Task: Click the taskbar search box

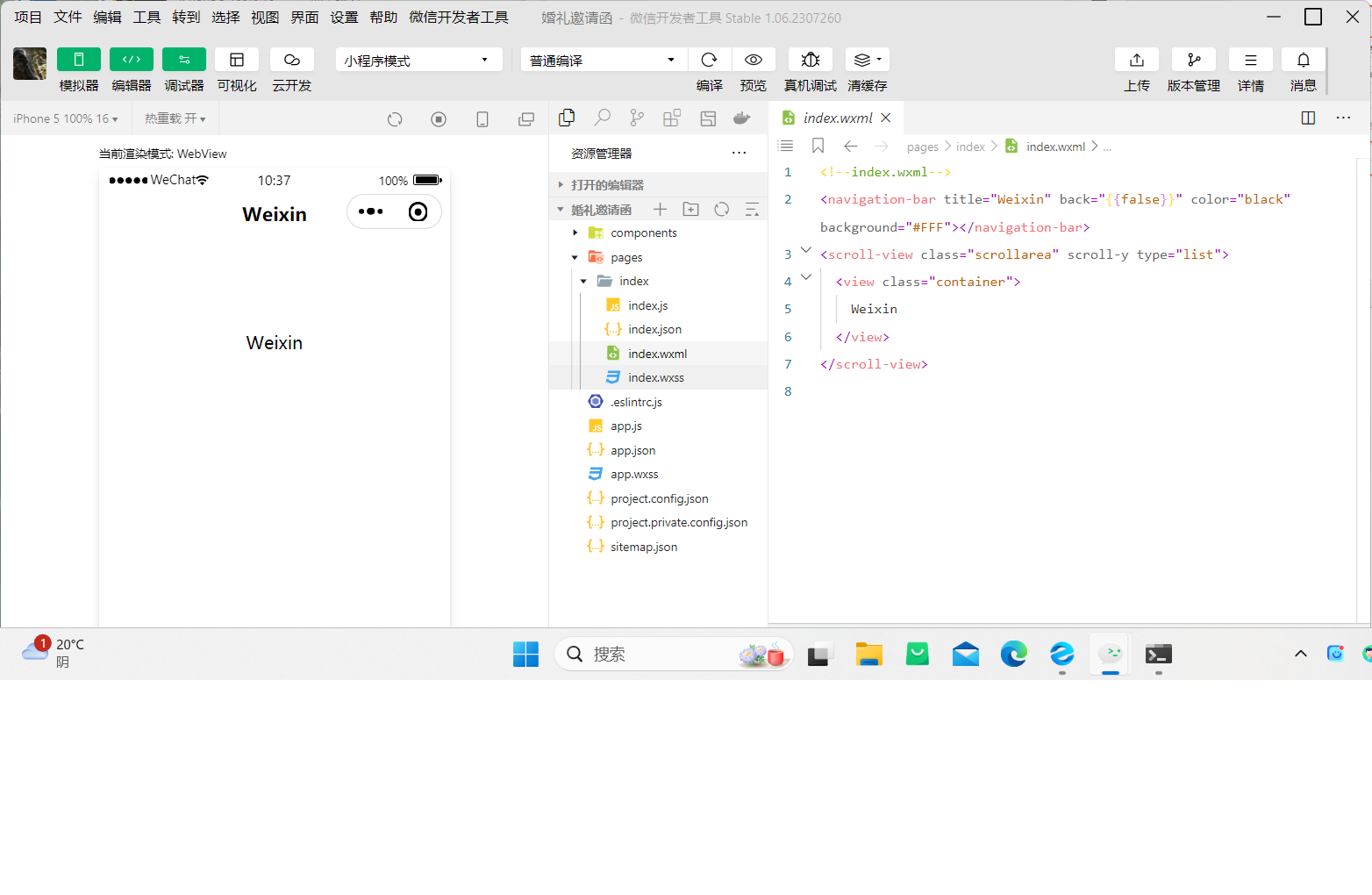Action: pyautogui.click(x=674, y=654)
